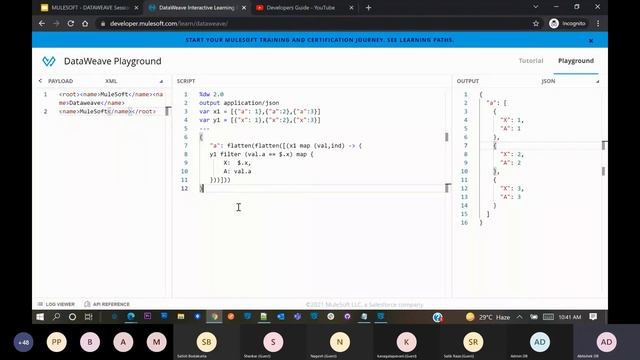Viewport: 640px width, 360px height.
Task: Reload the current page
Action: coord(71,24)
